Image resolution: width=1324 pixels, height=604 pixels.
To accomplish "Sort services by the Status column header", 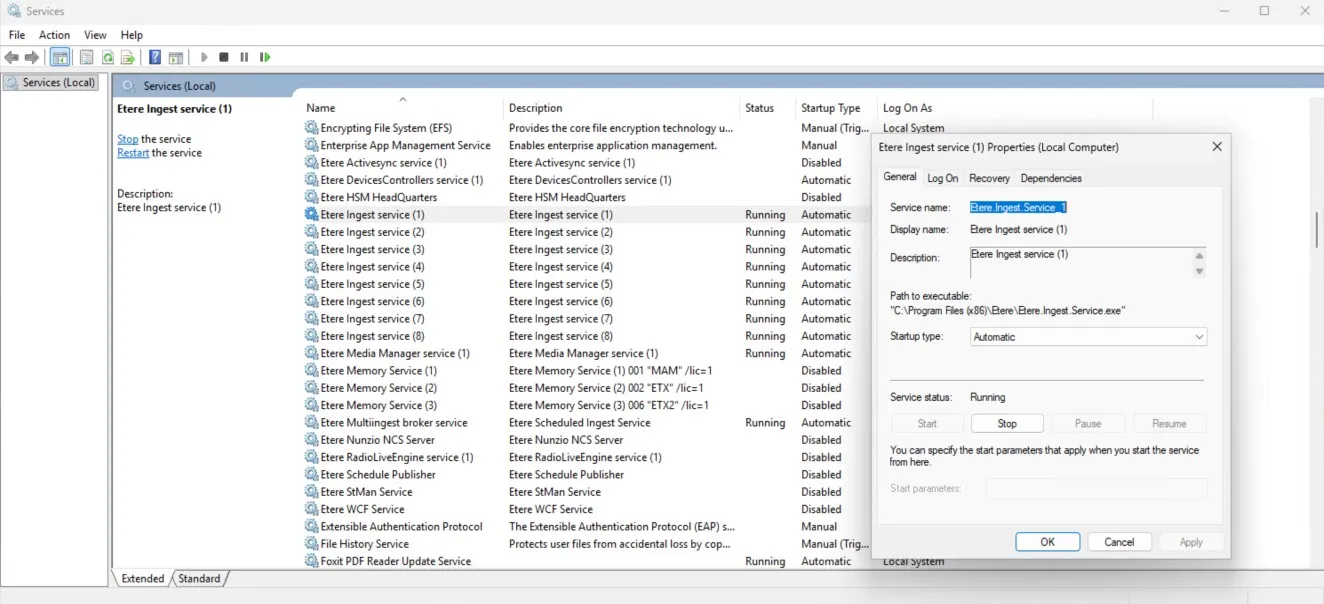I will (759, 108).
